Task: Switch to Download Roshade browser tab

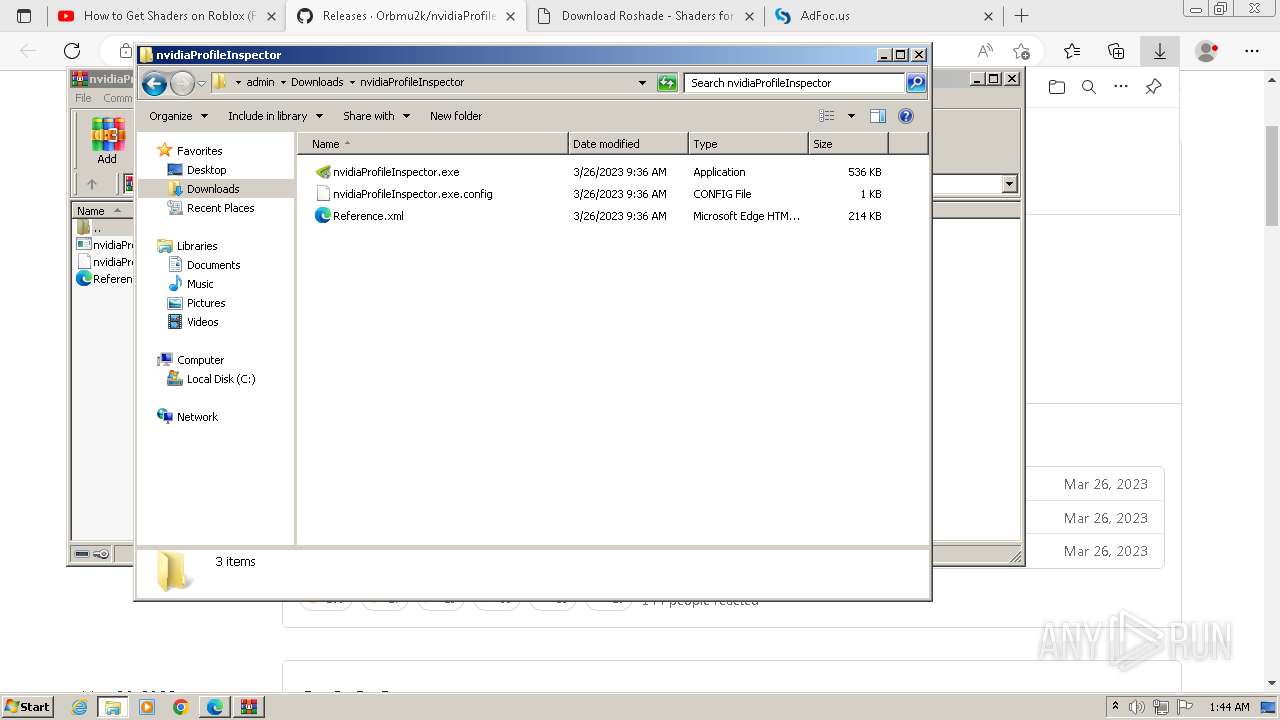Action: click(646, 16)
